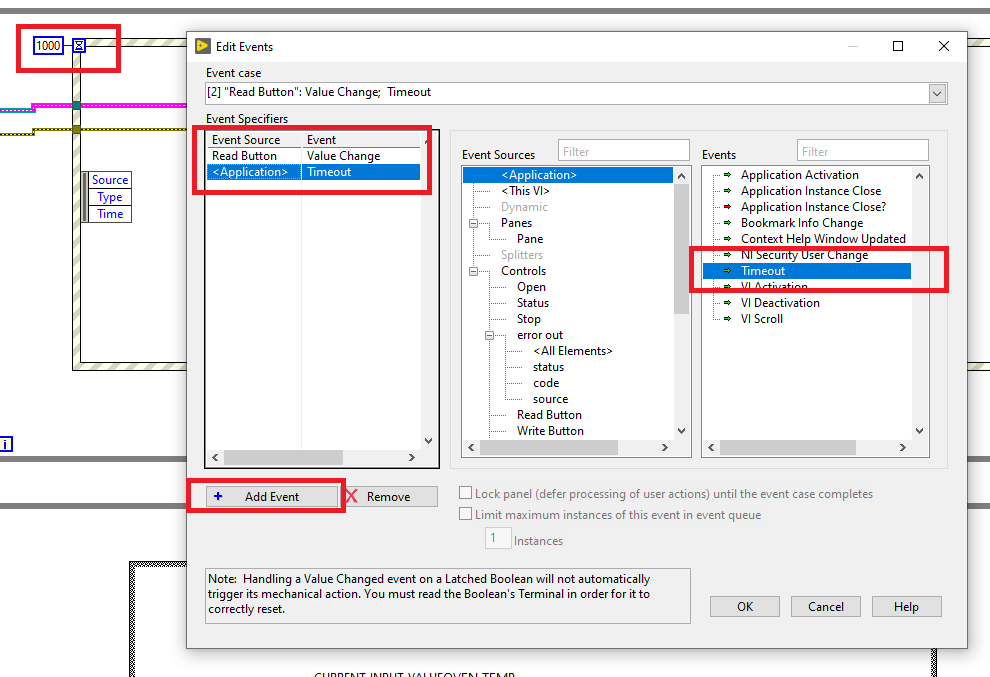This screenshot has width=990, height=677.
Task: Select Read Button Value Change specifier row
Action: pos(314,156)
